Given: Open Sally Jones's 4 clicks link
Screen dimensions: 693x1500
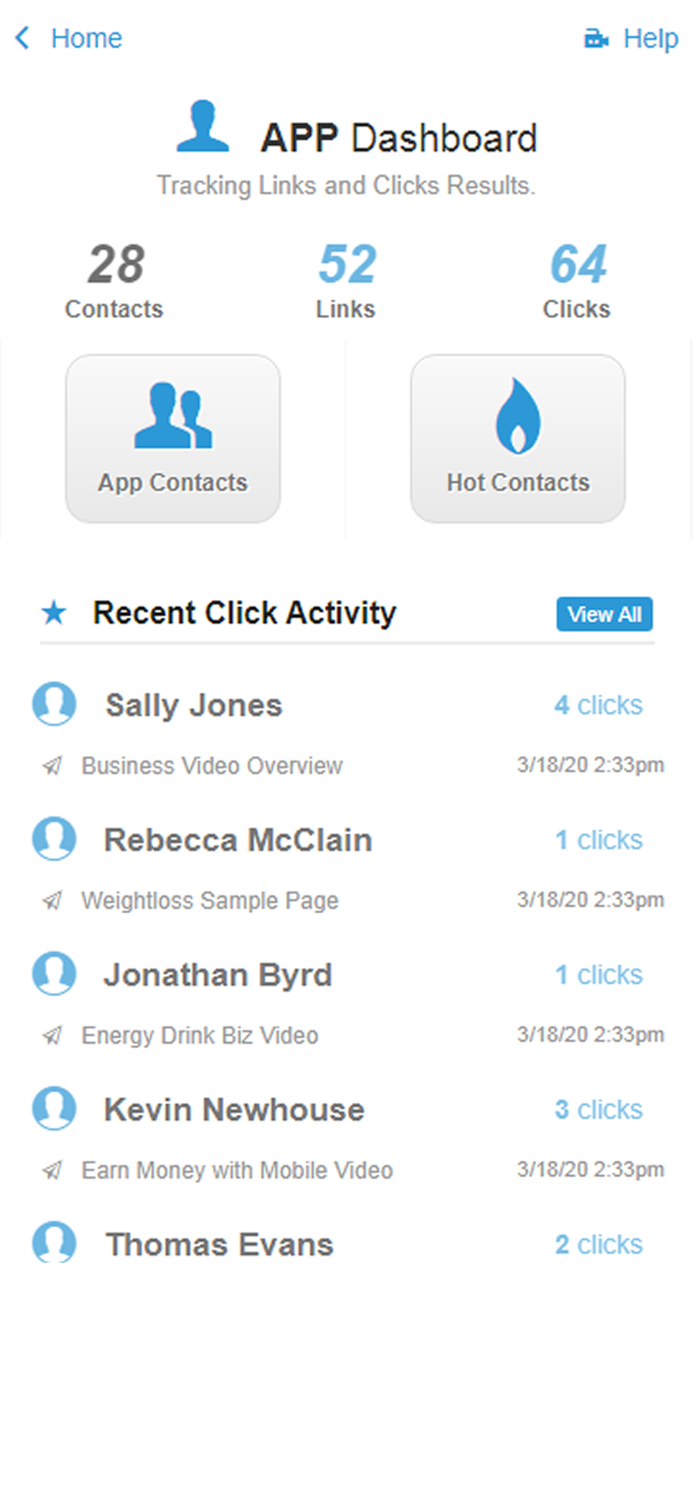Looking at the screenshot, I should [598, 704].
